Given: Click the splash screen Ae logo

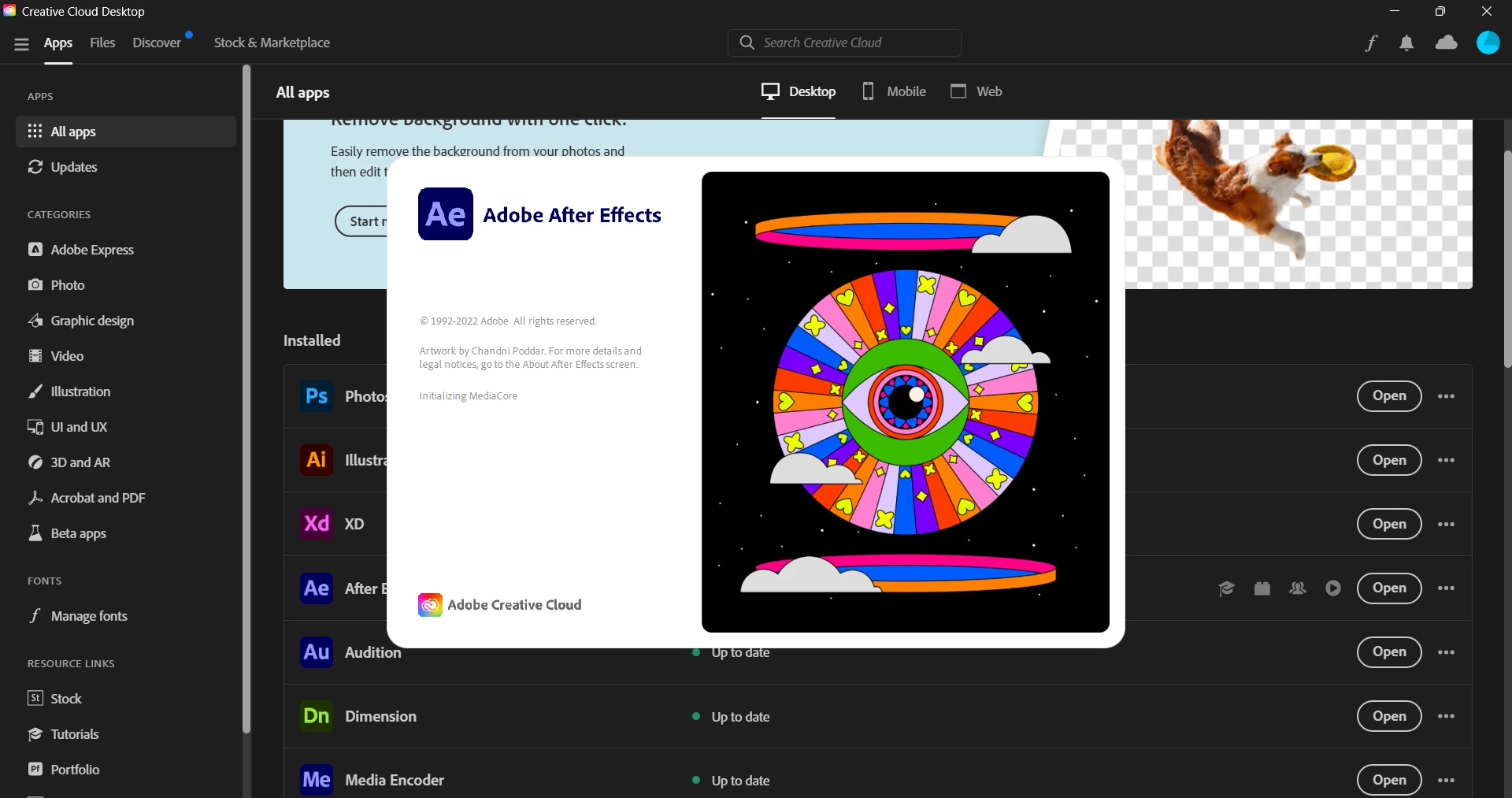Looking at the screenshot, I should coord(446,214).
